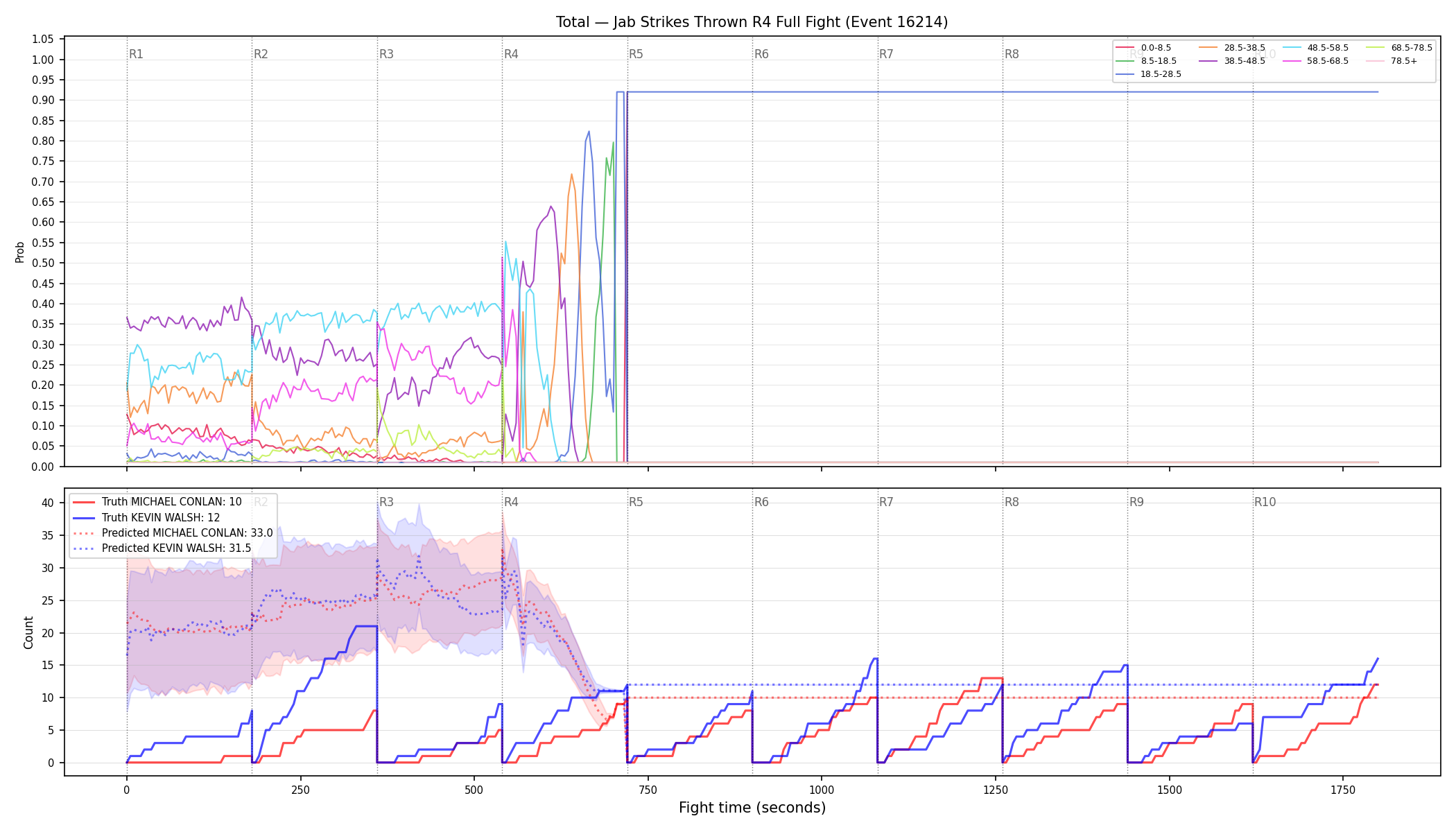The width and height of the screenshot is (1456, 832).
Task: Click the R4 round marker in top chart
Action: click(x=511, y=54)
